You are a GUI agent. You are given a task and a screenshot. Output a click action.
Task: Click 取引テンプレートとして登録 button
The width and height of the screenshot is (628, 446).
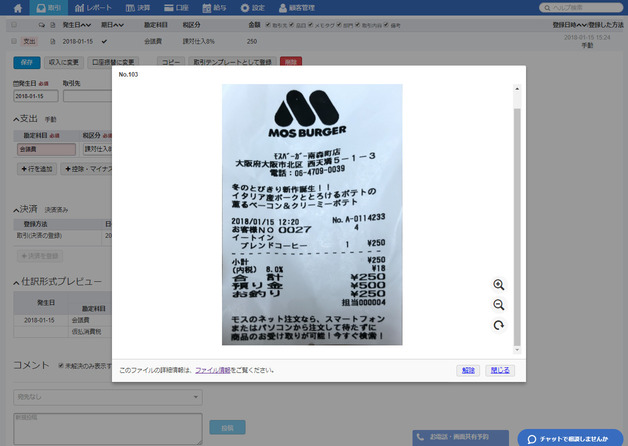232,62
